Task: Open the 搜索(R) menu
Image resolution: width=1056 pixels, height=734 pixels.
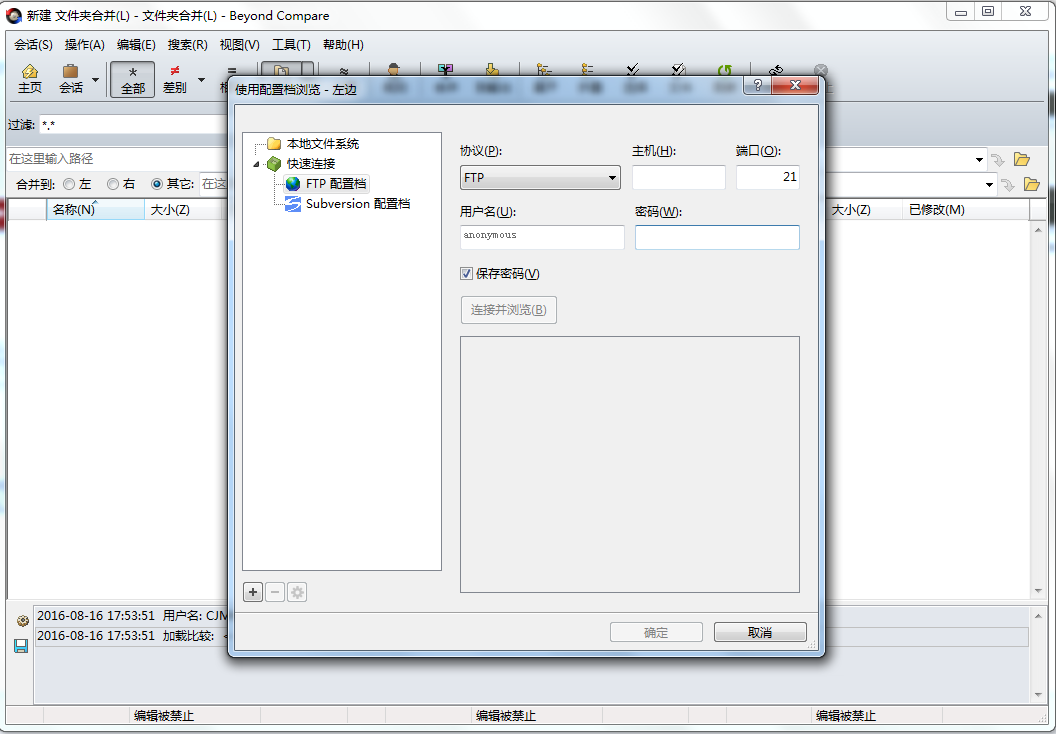Action: click(187, 44)
